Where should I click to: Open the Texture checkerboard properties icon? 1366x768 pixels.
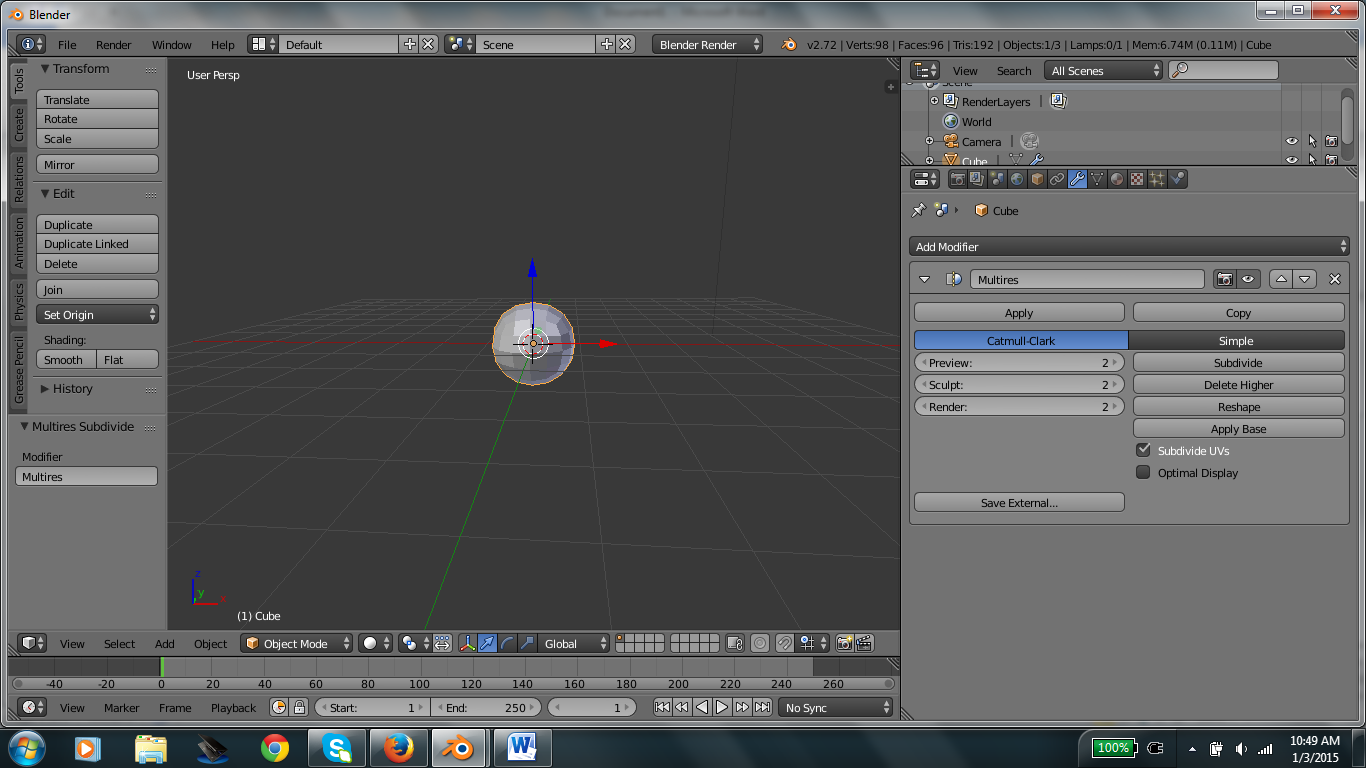(1137, 179)
